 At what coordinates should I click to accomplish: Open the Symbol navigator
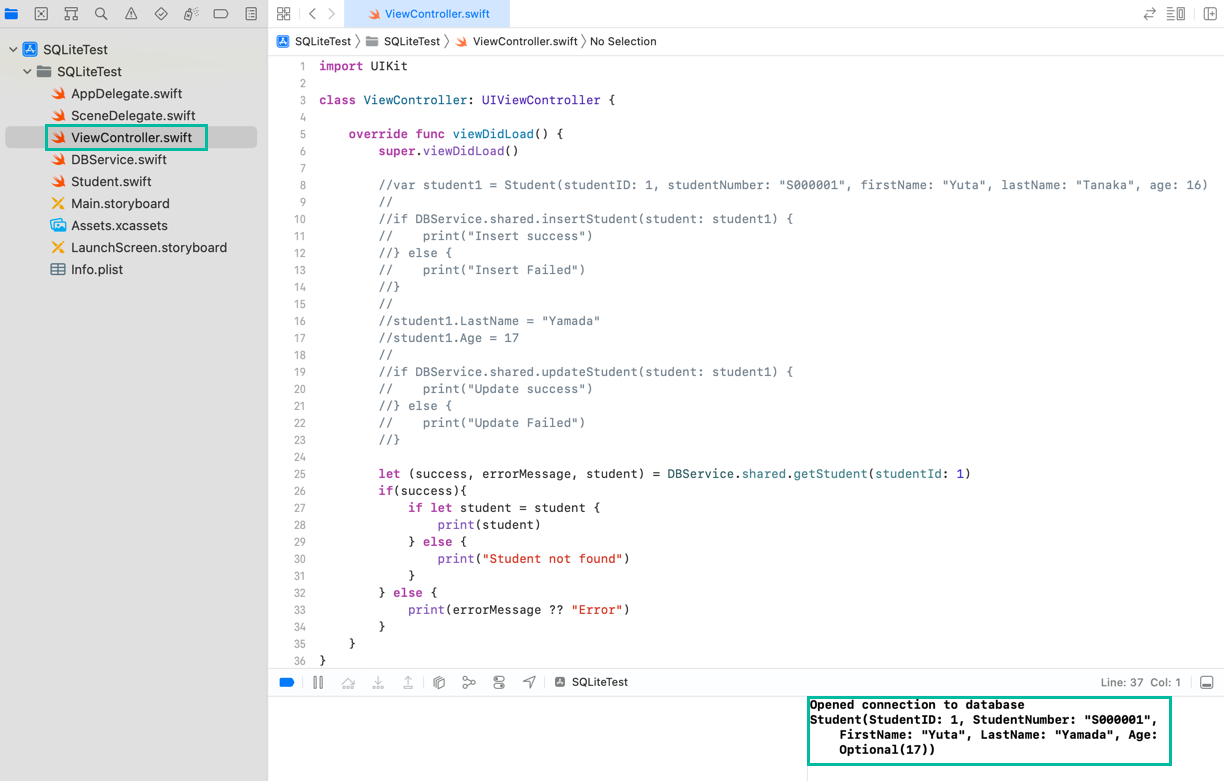point(71,14)
